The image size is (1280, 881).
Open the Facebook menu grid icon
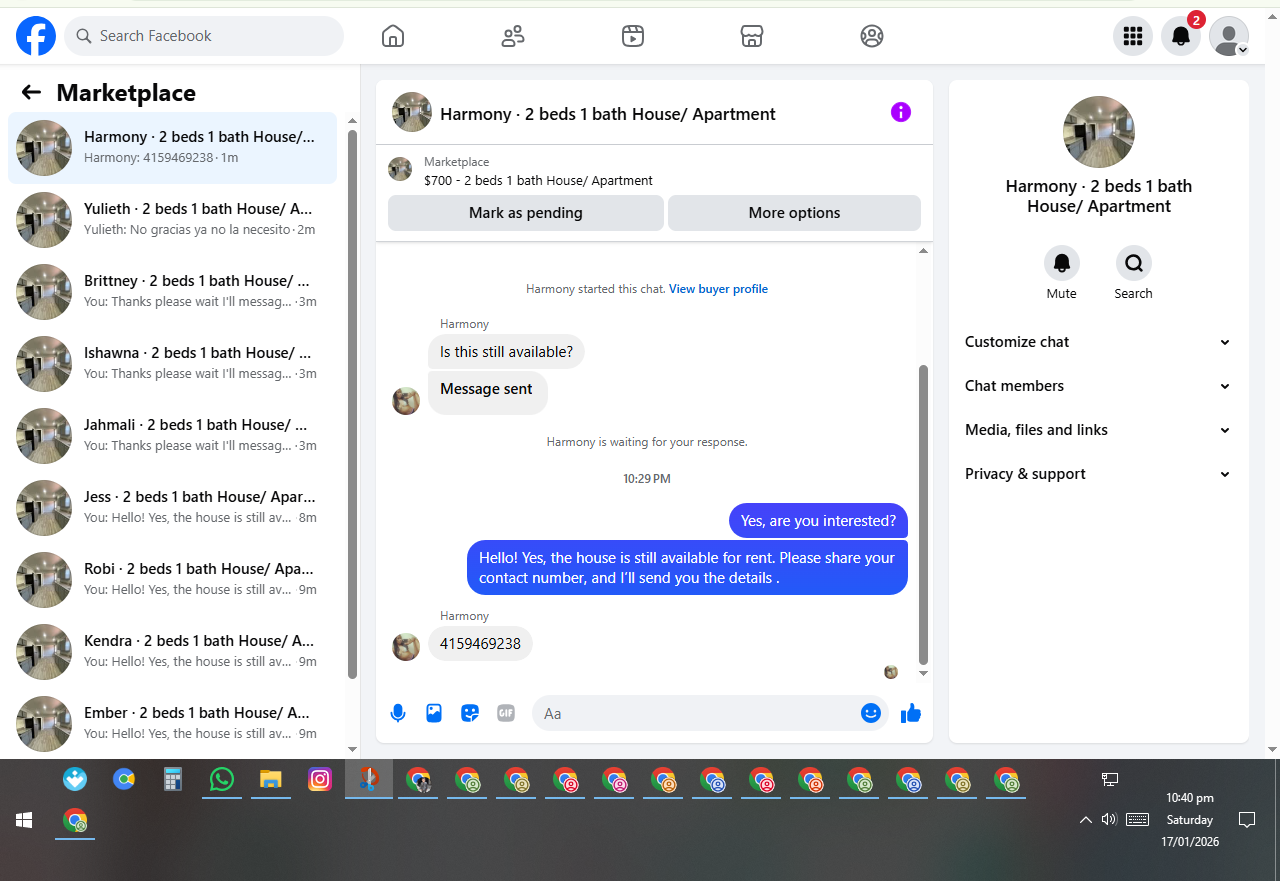[x=1133, y=36]
